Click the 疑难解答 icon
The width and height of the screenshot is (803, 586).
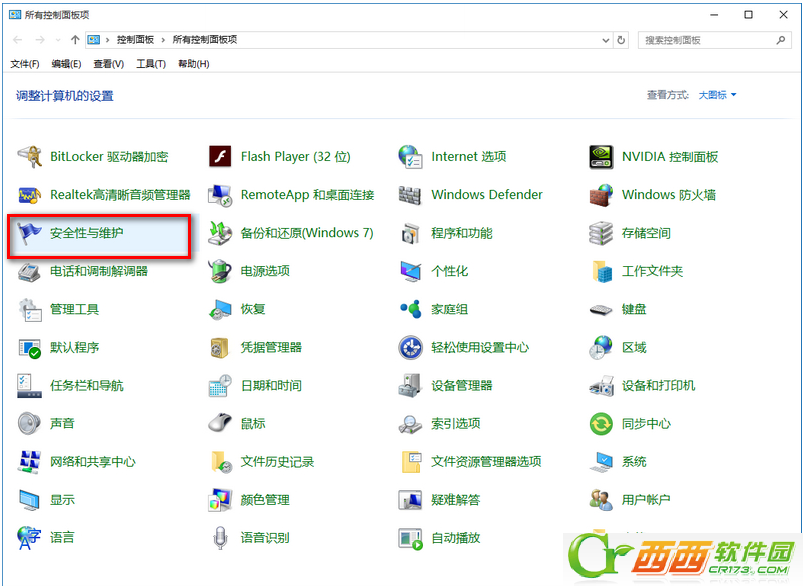pos(411,500)
